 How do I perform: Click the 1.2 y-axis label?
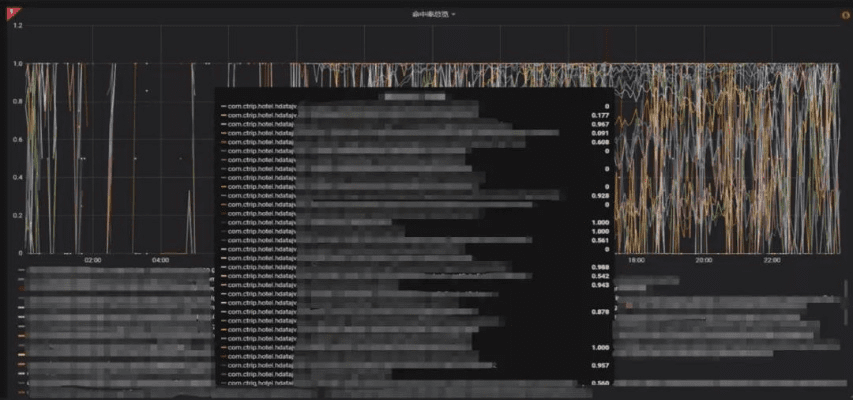[17, 25]
